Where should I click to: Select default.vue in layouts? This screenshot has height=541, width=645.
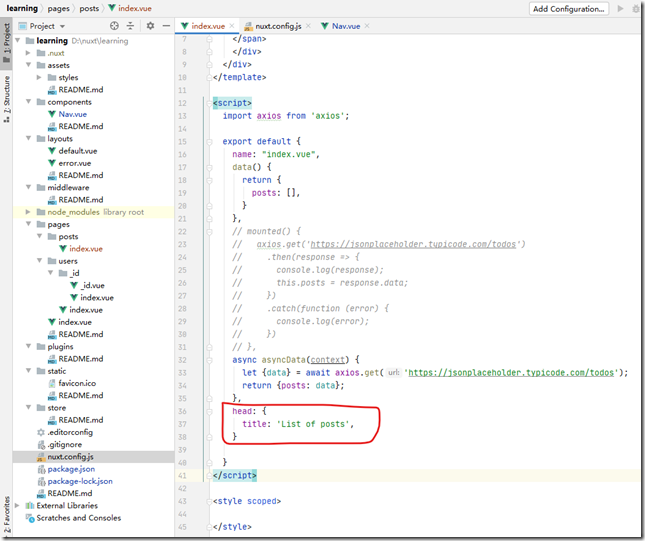pyautogui.click(x=78, y=151)
